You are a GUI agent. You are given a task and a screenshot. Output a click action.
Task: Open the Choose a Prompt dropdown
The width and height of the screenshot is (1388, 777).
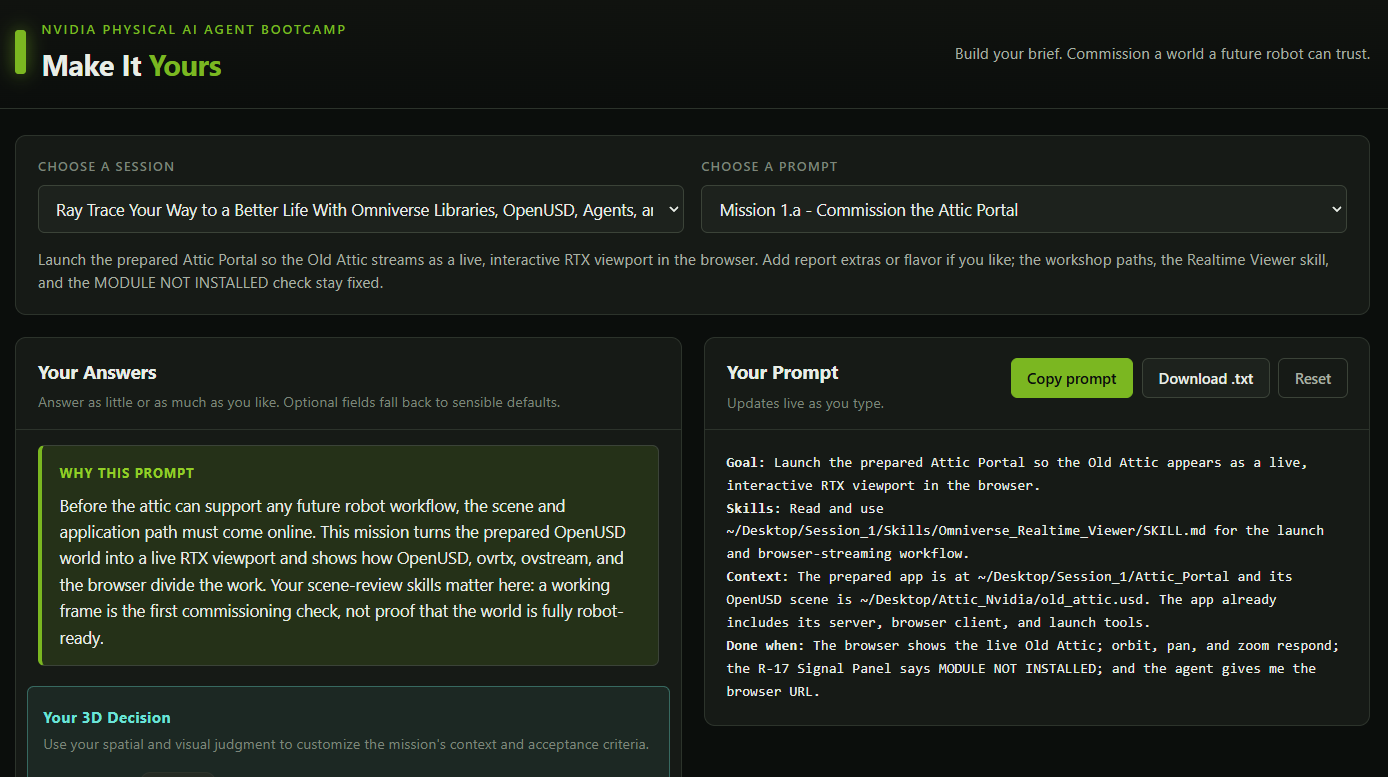[x=1023, y=209]
